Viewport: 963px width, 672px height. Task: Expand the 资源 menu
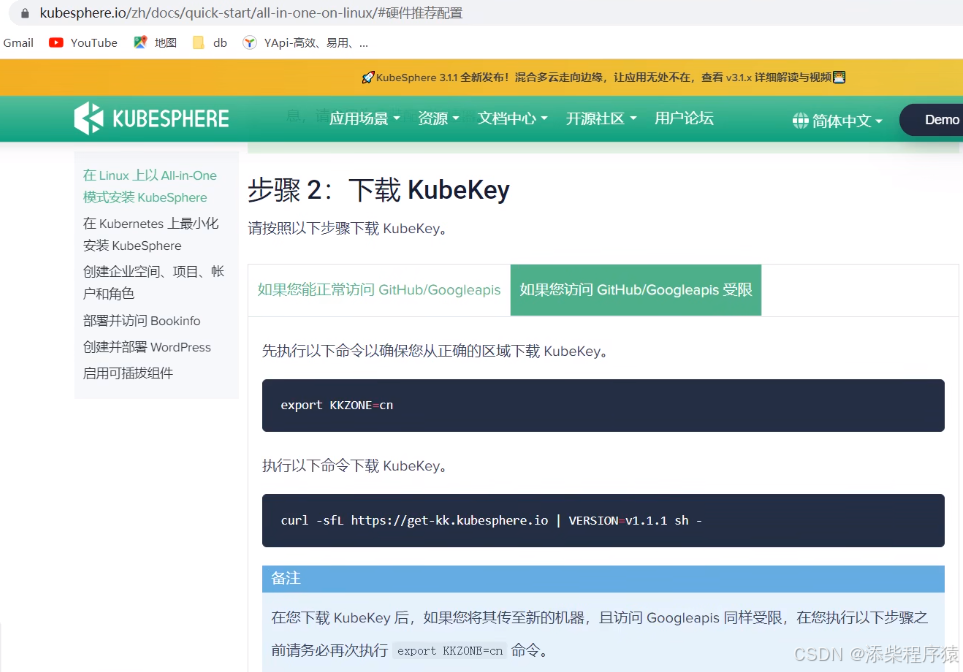[439, 119]
